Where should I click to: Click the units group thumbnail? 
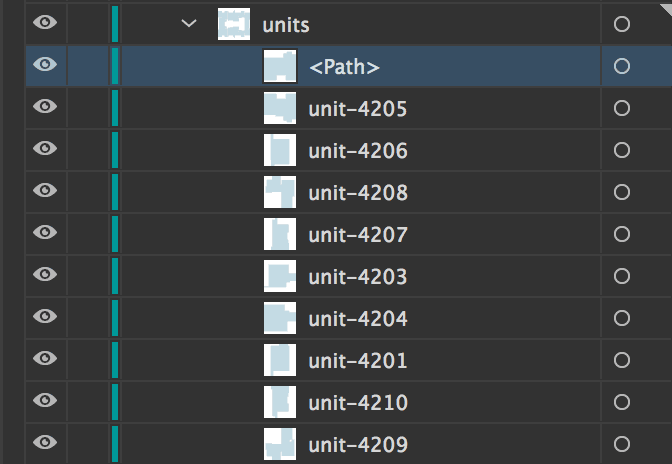click(x=233, y=23)
